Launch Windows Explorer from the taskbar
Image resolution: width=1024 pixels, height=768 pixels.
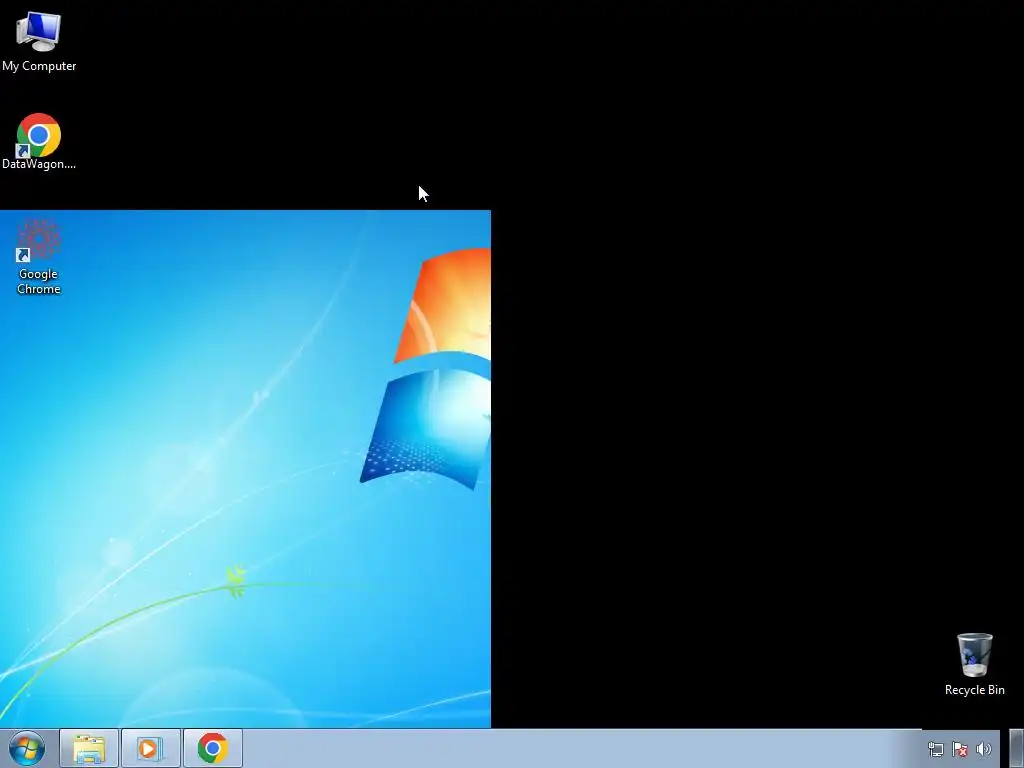(x=89, y=748)
